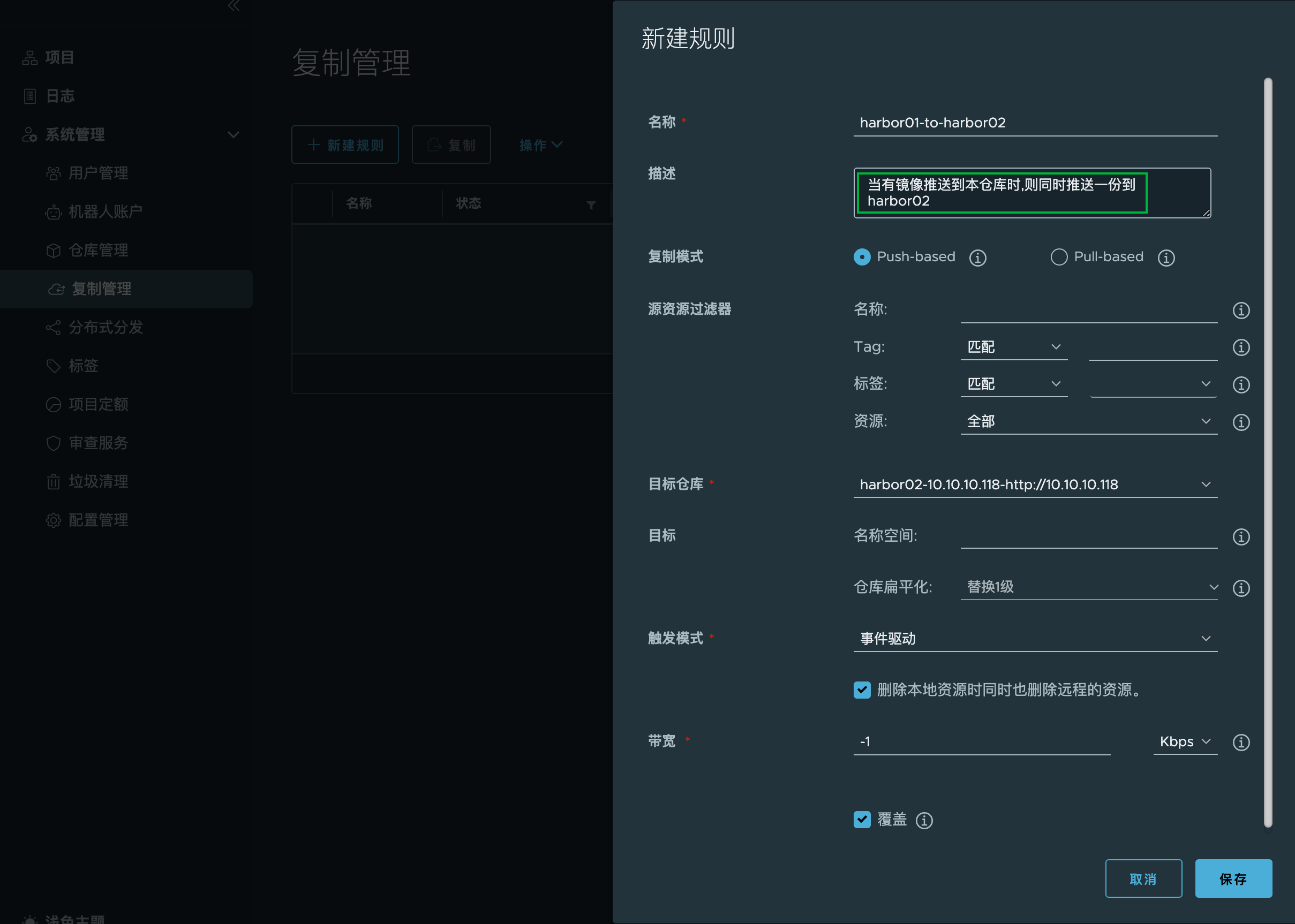Click the rule 名称 input field
1295x924 pixels.
click(x=1035, y=123)
